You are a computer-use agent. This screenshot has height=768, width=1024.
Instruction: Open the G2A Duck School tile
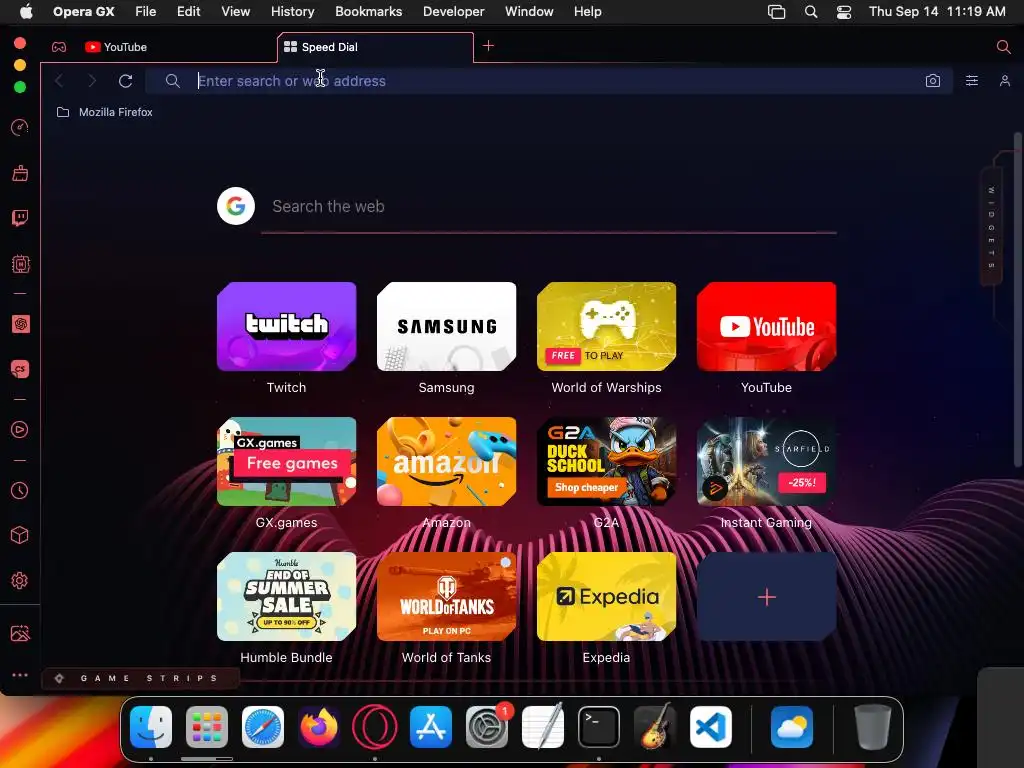pos(607,462)
